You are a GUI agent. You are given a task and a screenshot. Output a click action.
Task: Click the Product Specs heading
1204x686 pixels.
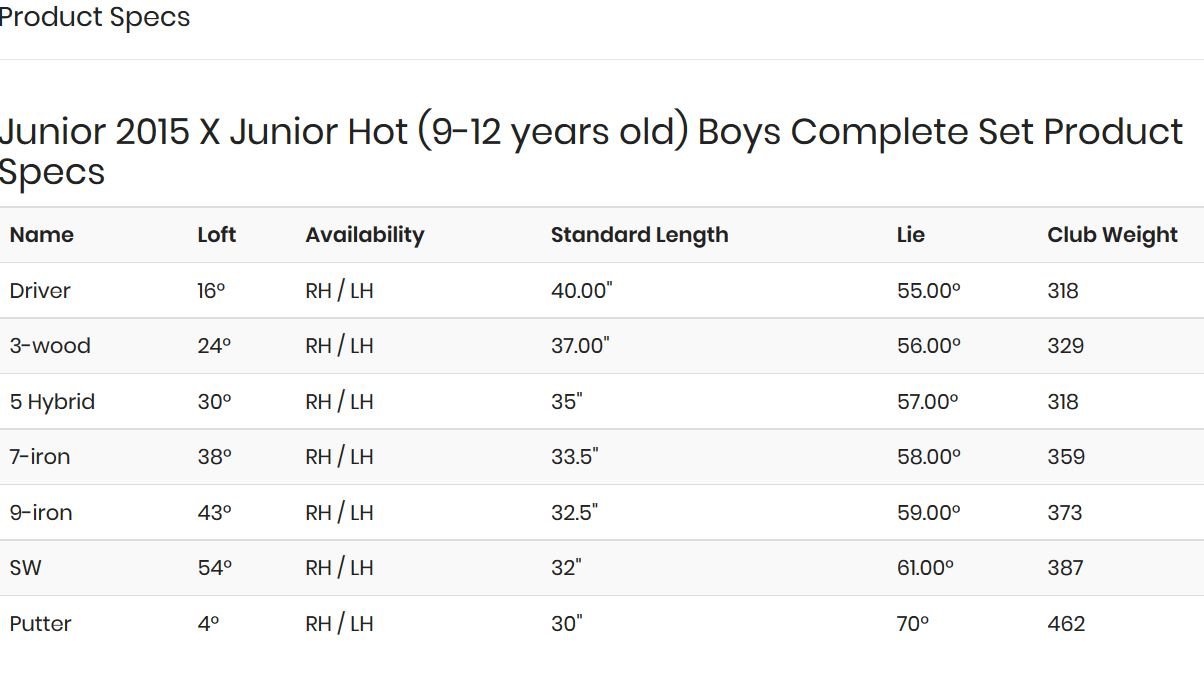click(x=94, y=17)
